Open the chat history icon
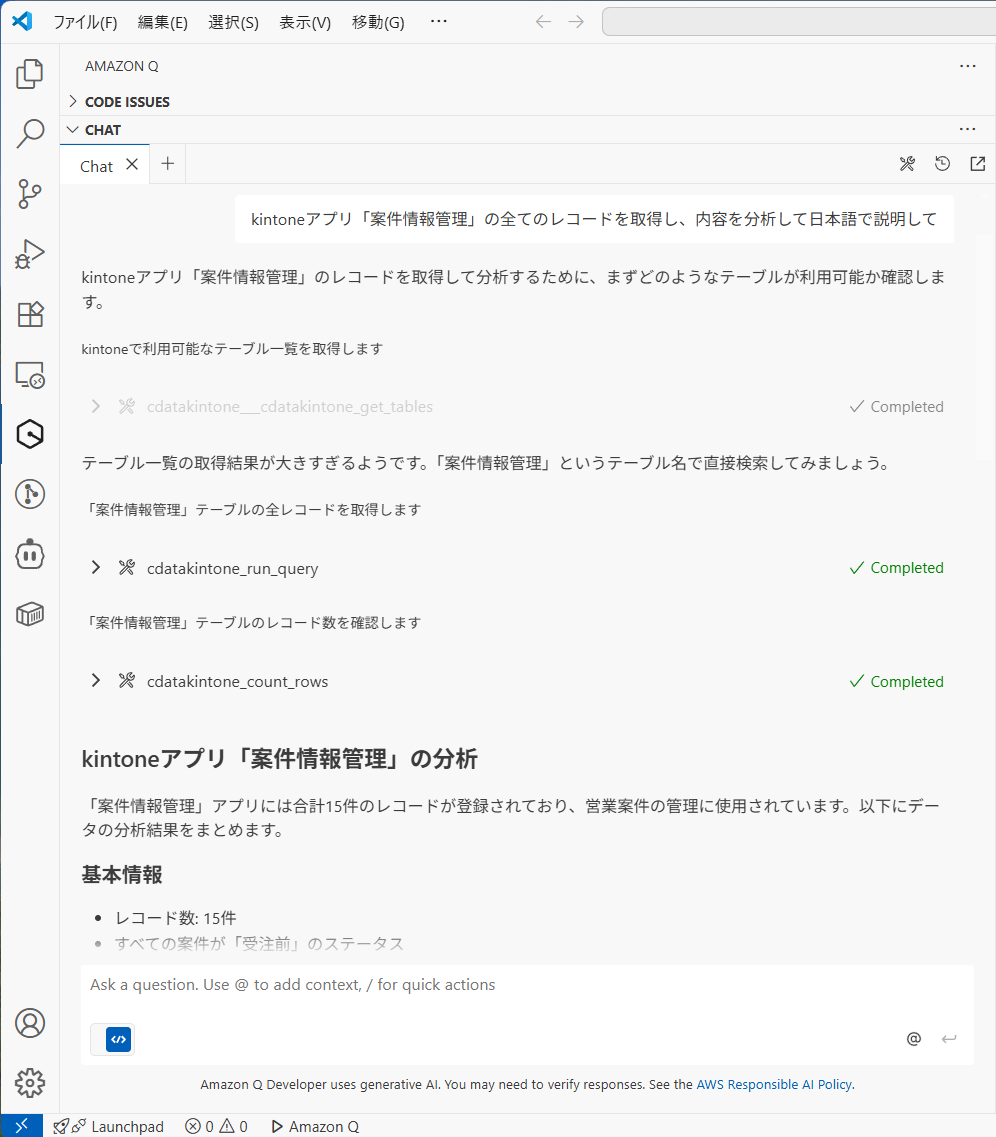This screenshot has height=1137, width=996. [x=942, y=164]
